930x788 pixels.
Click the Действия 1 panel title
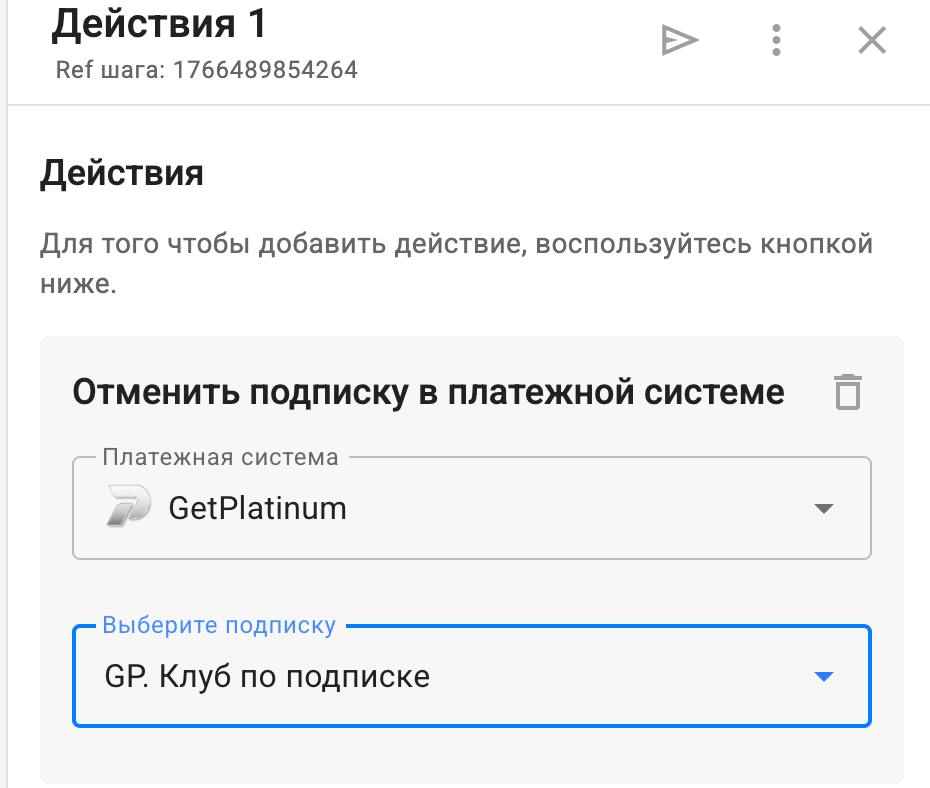(160, 25)
